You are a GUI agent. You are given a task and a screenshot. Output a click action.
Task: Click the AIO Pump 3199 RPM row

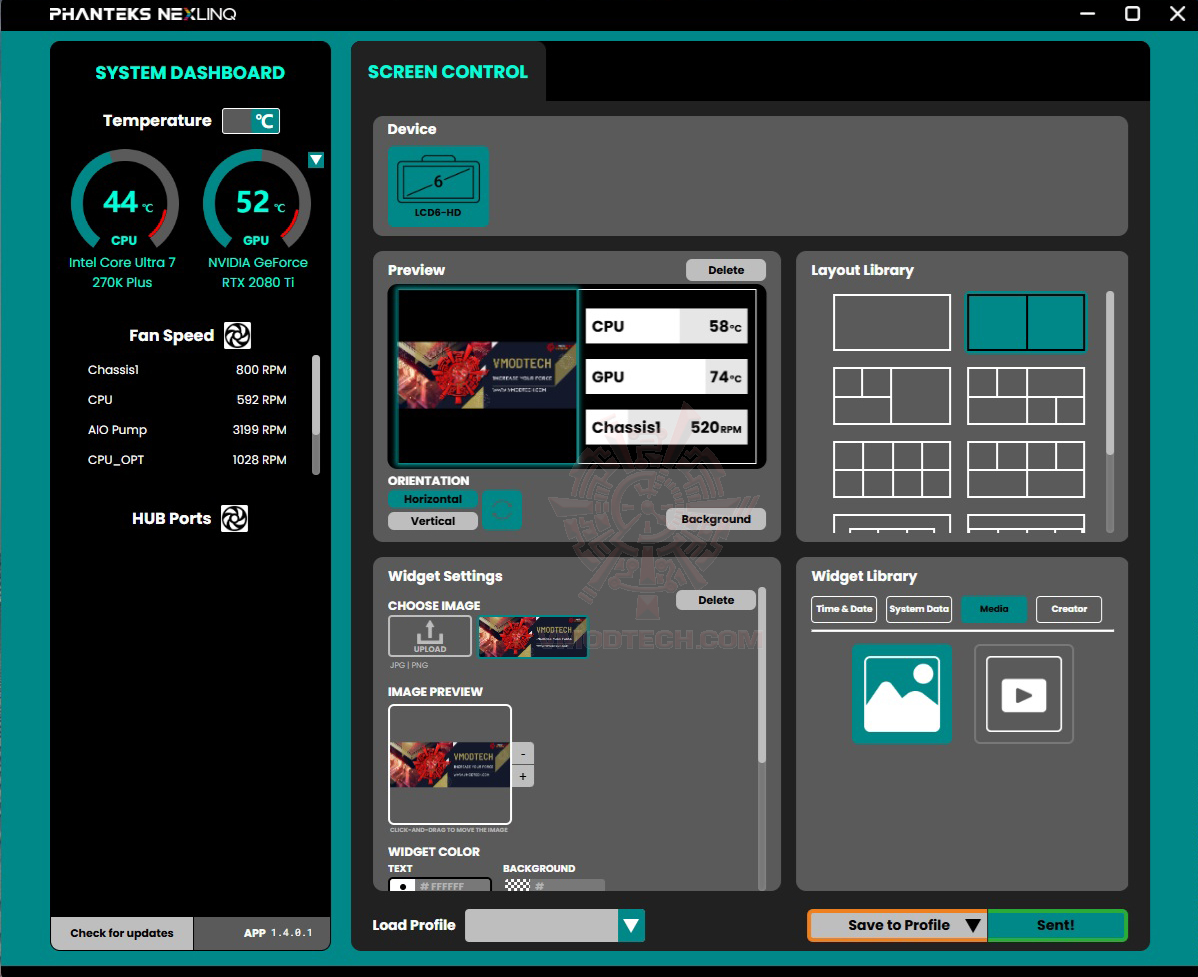187,430
